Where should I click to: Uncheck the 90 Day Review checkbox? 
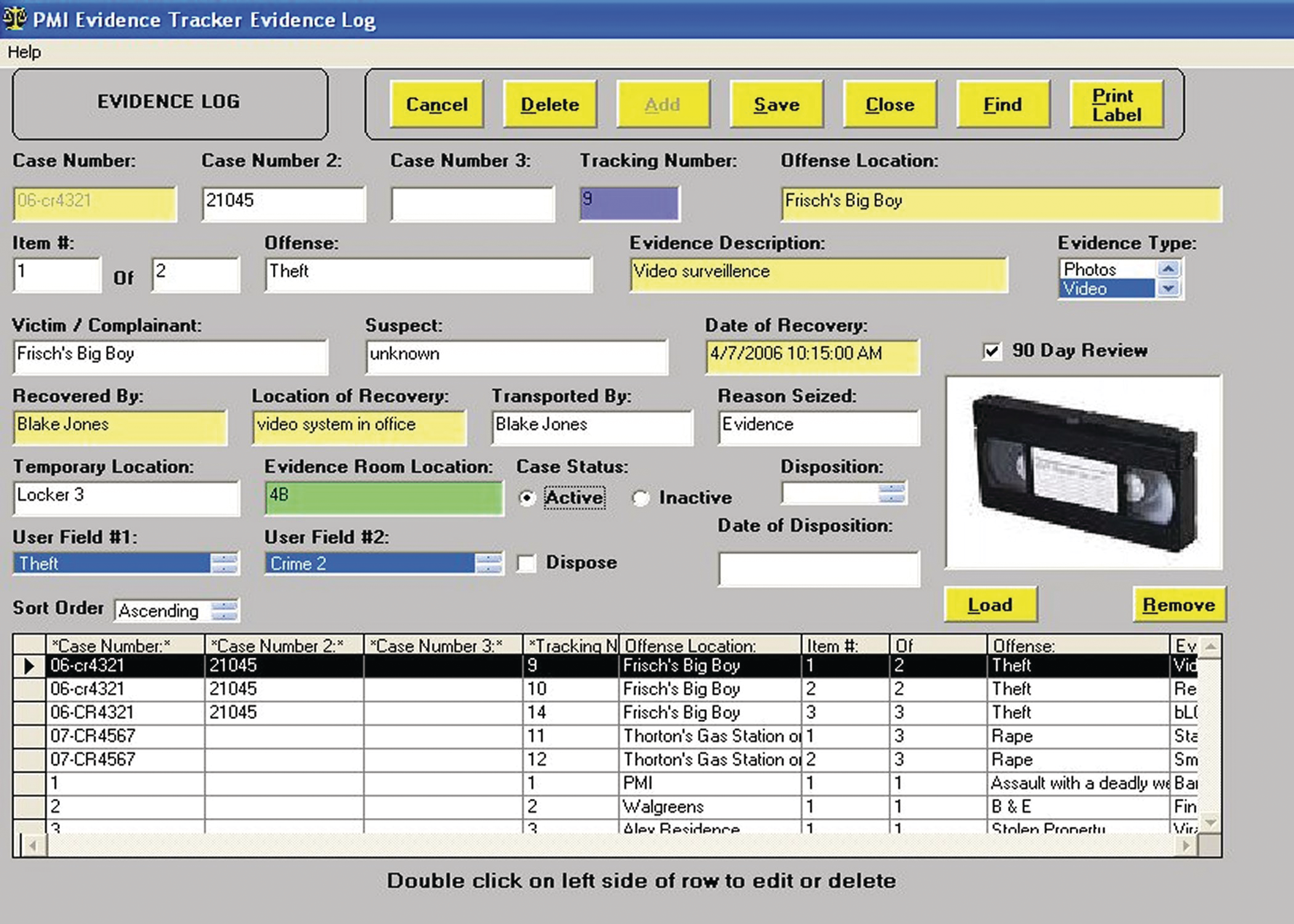pyautogui.click(x=991, y=350)
